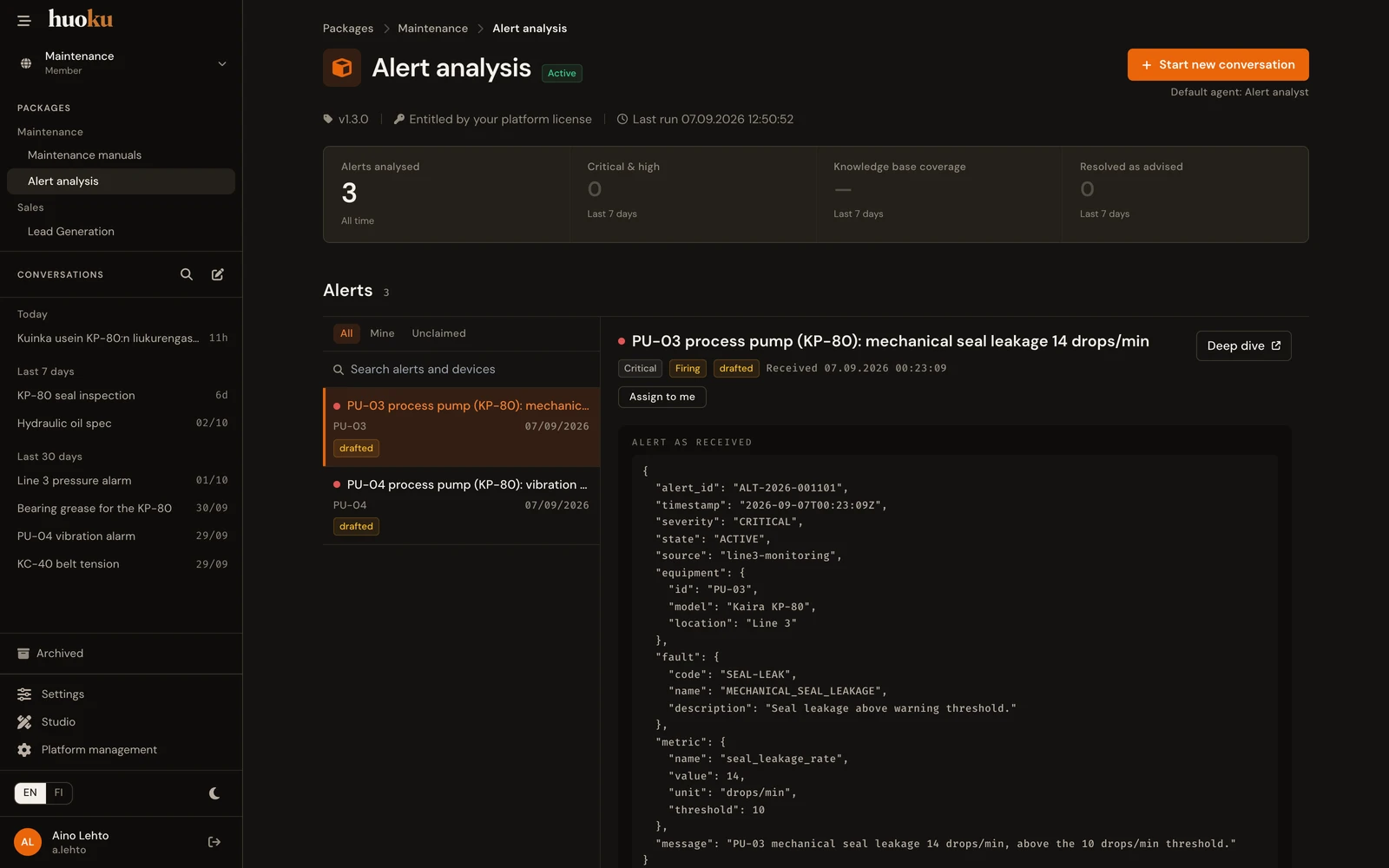Switch language to FI
The image size is (1389, 868).
point(59,793)
